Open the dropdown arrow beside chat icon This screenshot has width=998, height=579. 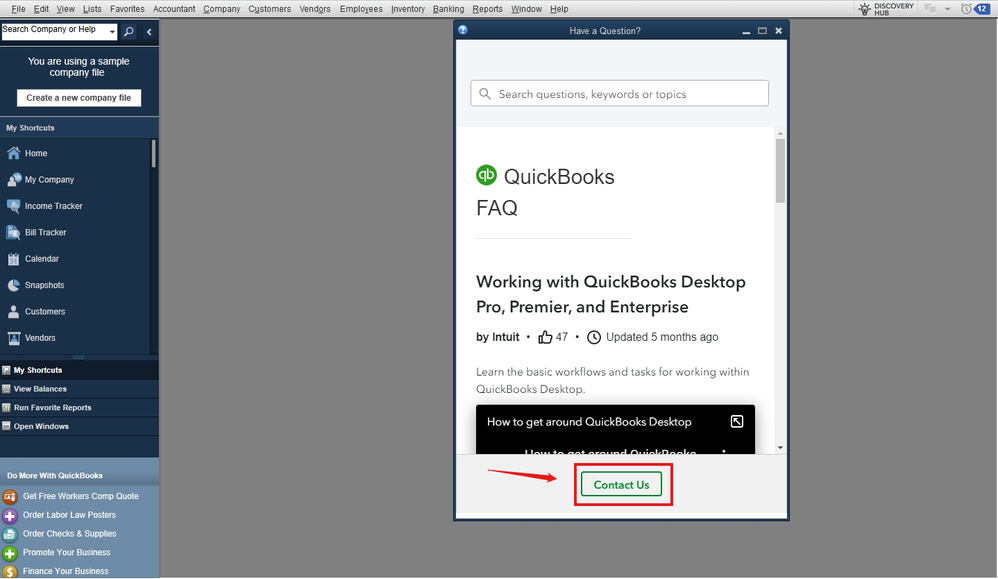point(947,9)
